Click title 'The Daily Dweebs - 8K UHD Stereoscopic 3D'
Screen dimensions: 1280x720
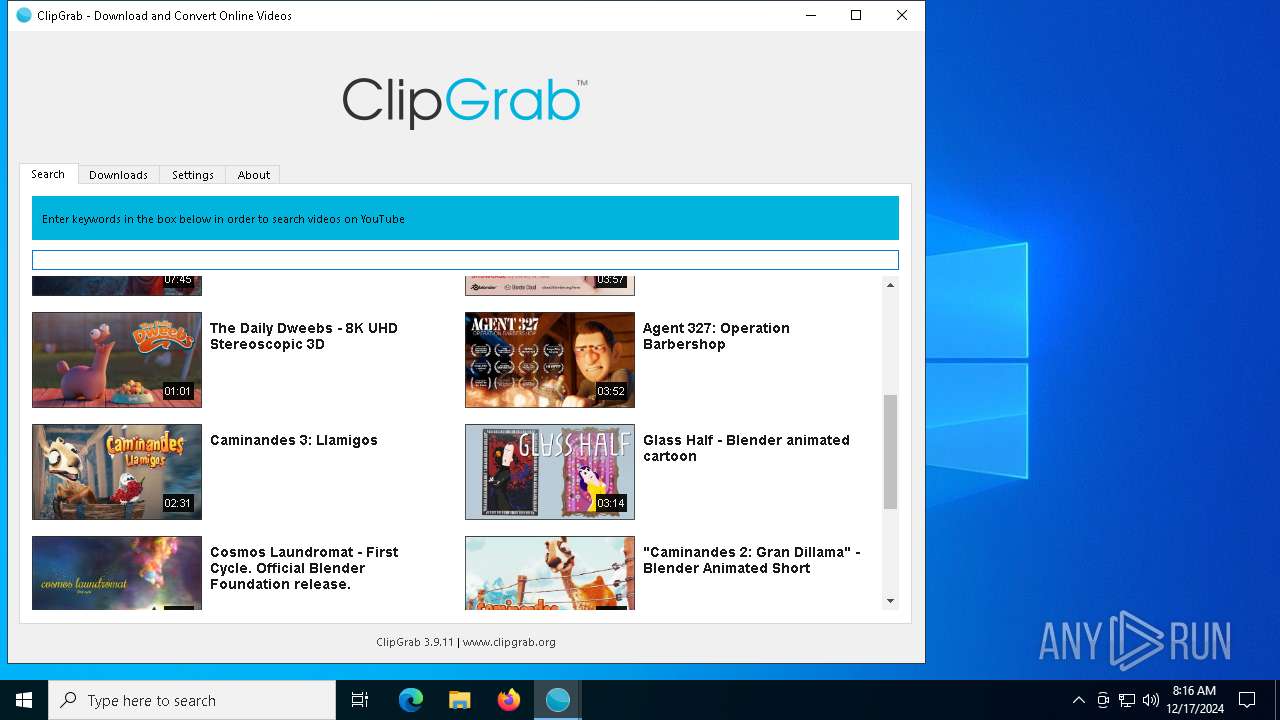(x=304, y=336)
